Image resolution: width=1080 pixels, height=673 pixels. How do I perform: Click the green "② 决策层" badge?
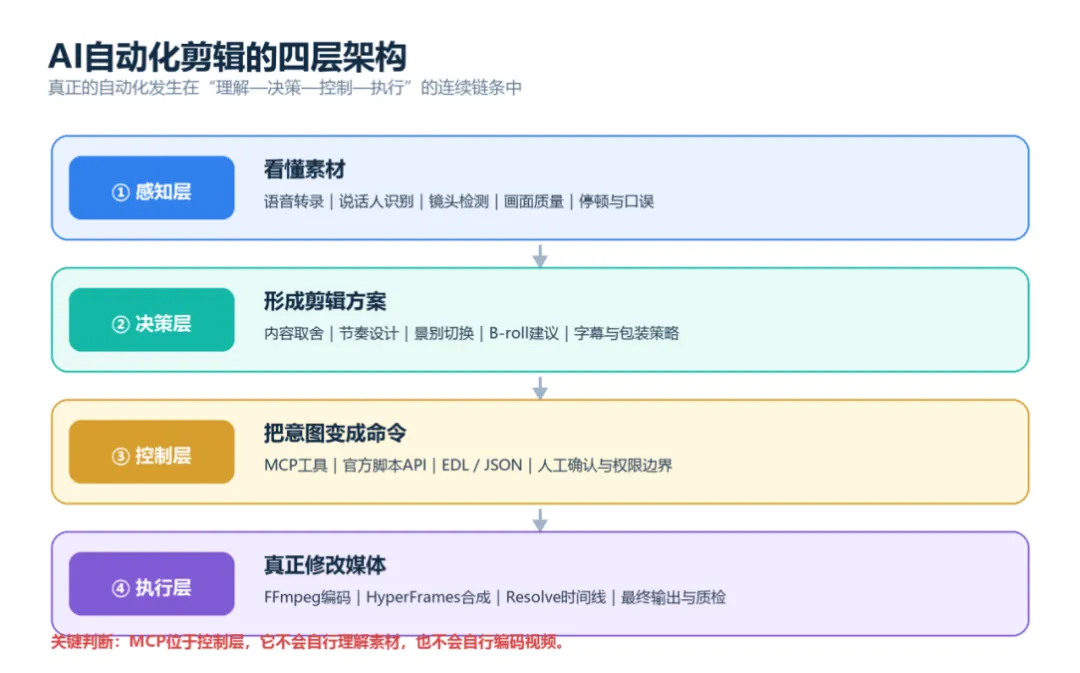click(152, 320)
